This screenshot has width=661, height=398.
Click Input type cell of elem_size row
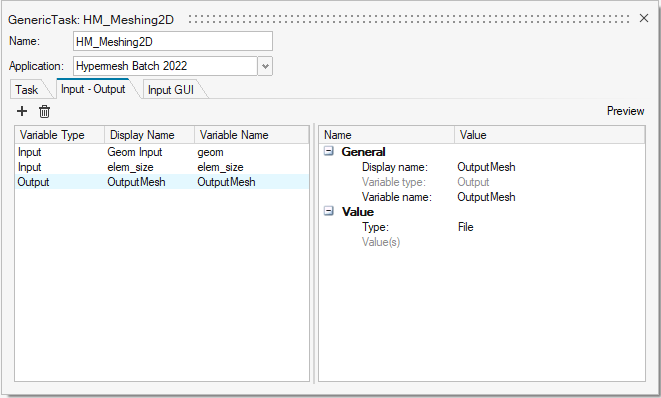pyautogui.click(x=30, y=167)
